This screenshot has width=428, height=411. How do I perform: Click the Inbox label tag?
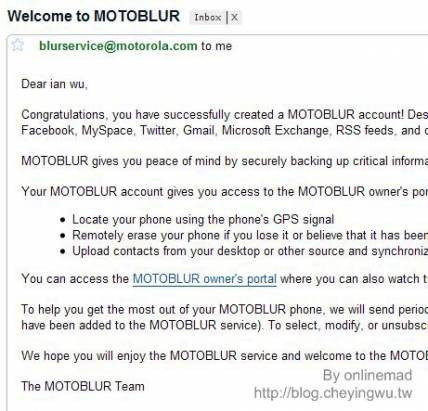[208, 17]
